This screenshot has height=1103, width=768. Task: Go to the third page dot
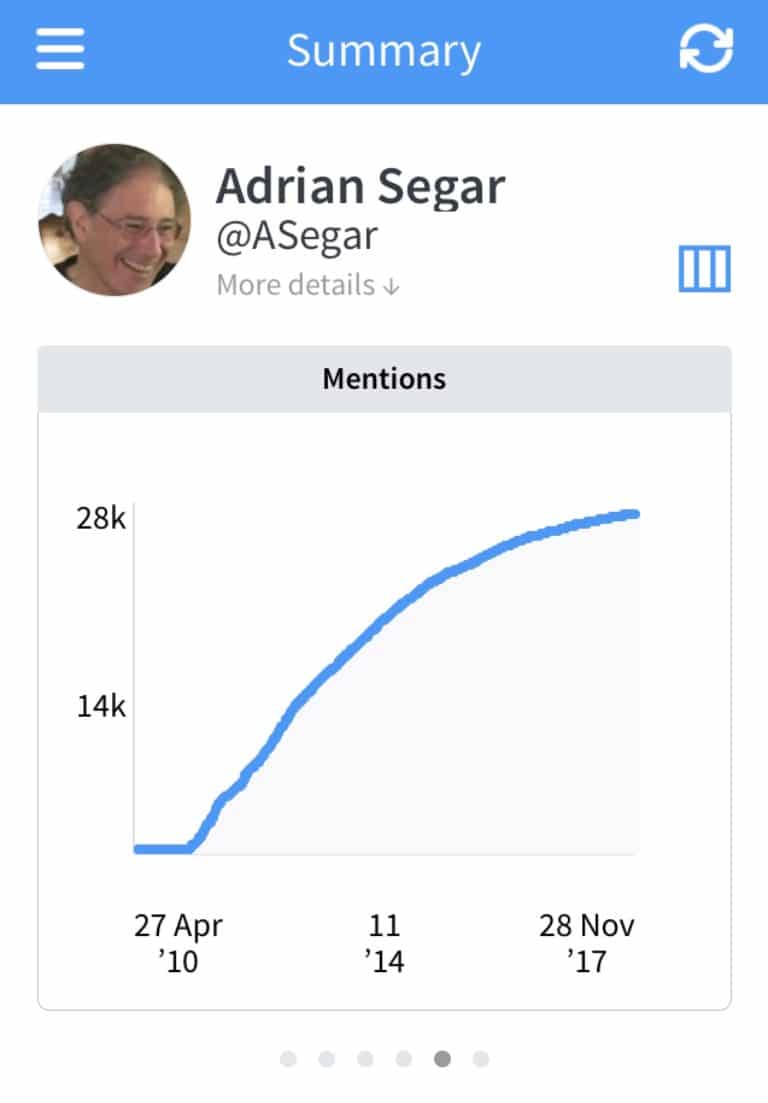tap(365, 1059)
